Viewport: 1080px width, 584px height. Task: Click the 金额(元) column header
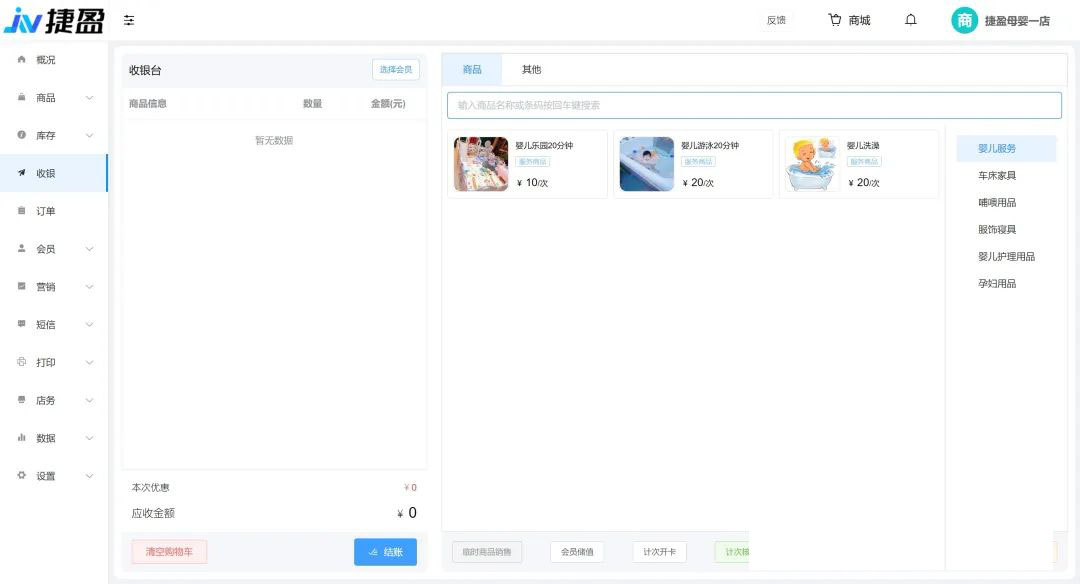[x=388, y=103]
